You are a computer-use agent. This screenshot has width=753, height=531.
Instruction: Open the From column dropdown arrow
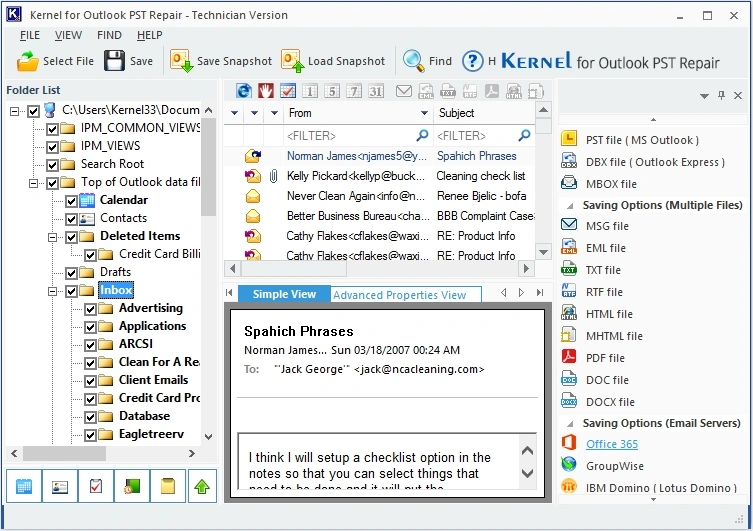click(424, 113)
